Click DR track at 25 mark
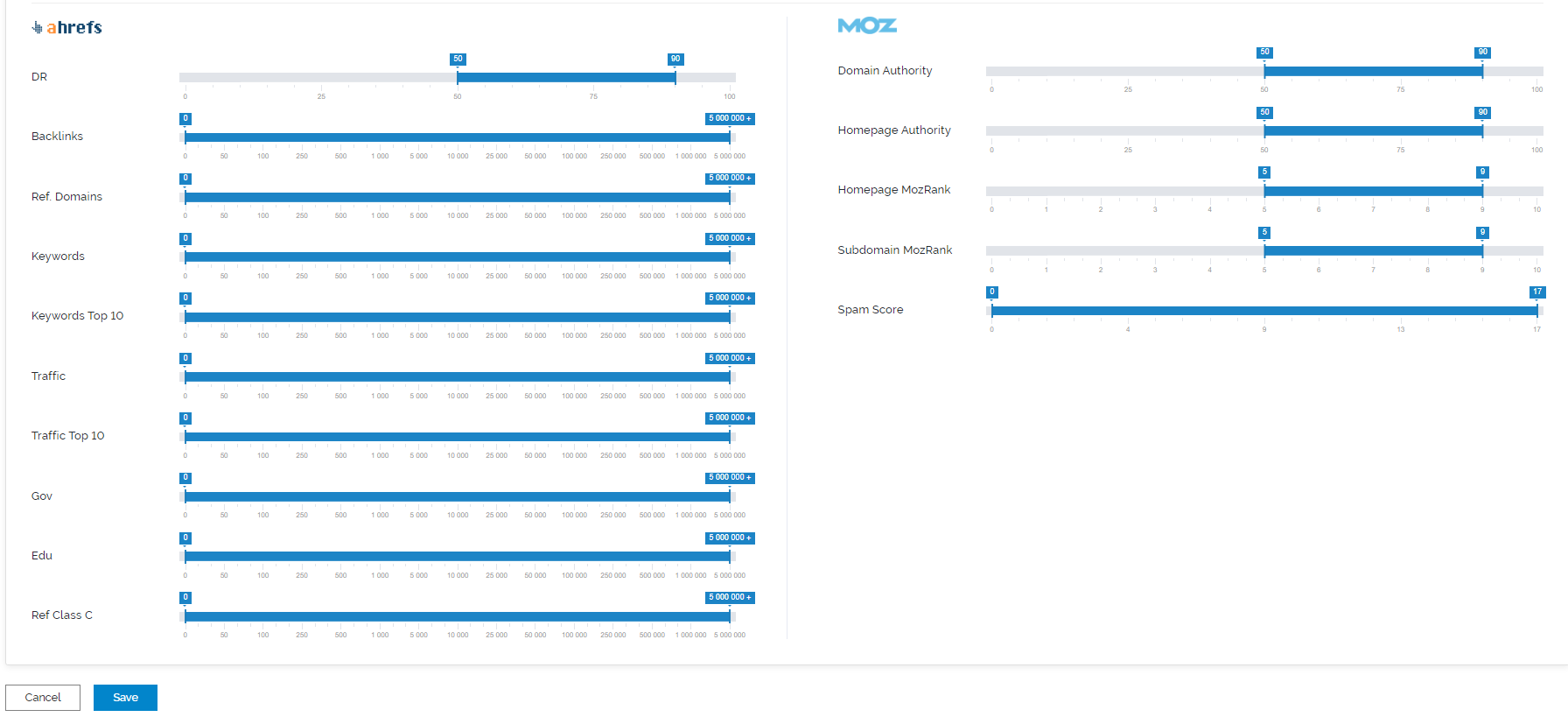 pos(321,77)
